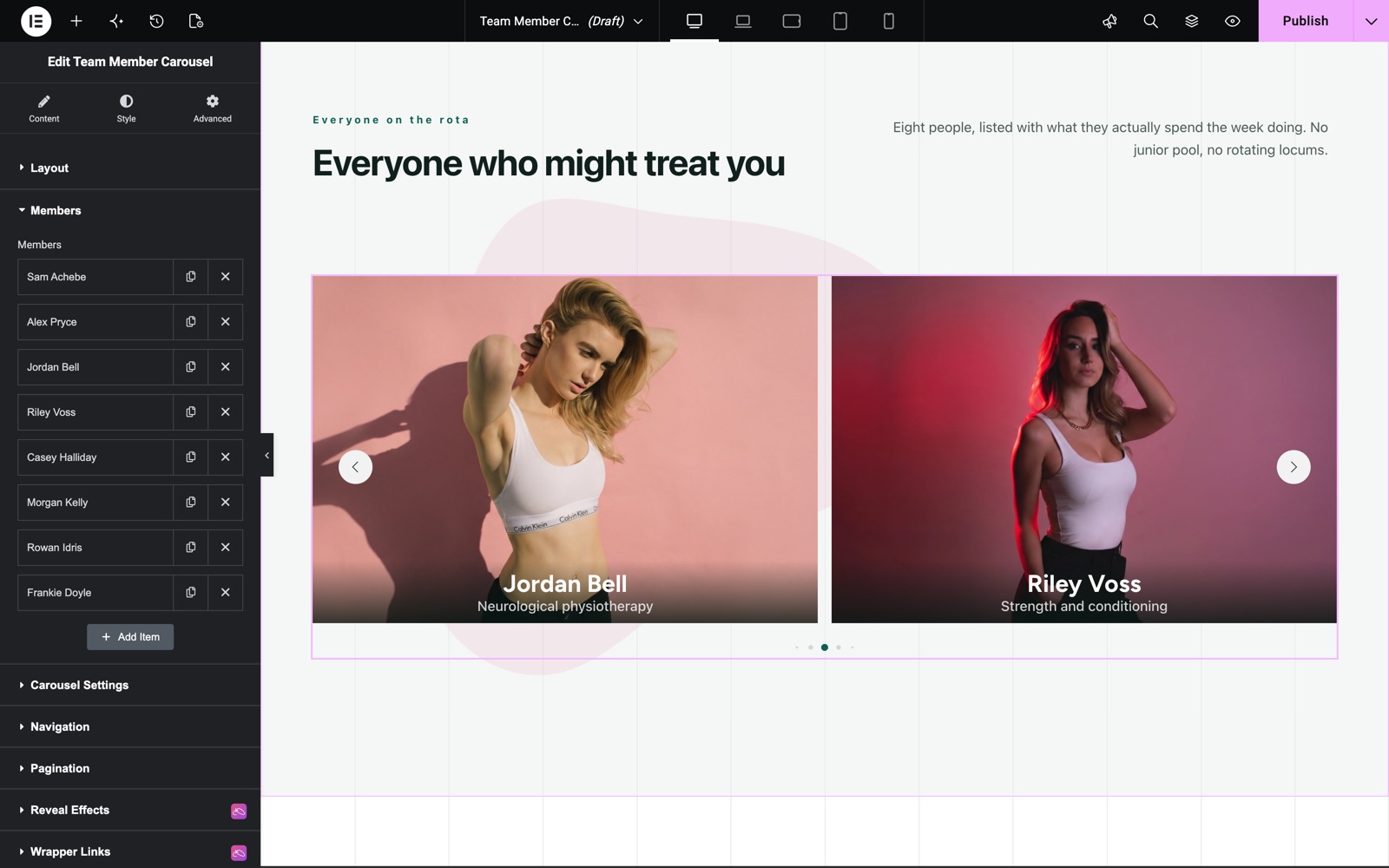Viewport: 1389px width, 868px height.
Task: Collapse the Members section
Action: [x=130, y=210]
